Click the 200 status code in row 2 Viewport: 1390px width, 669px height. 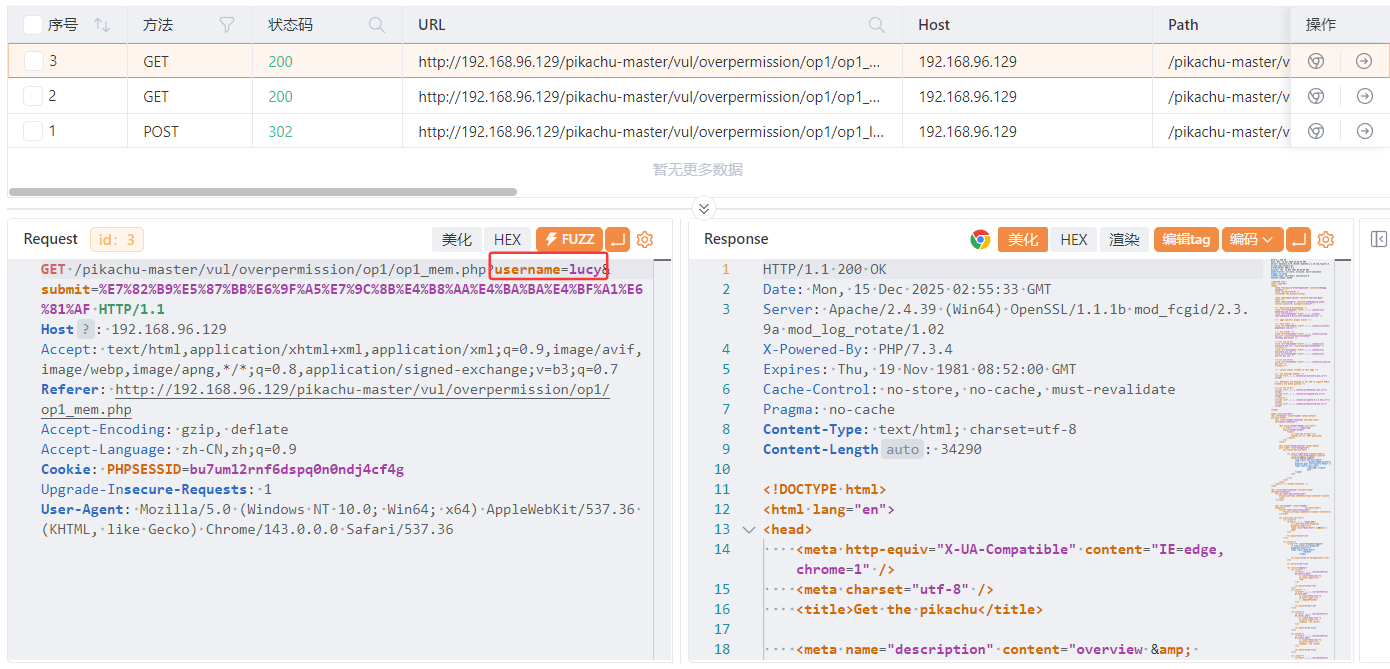point(280,96)
